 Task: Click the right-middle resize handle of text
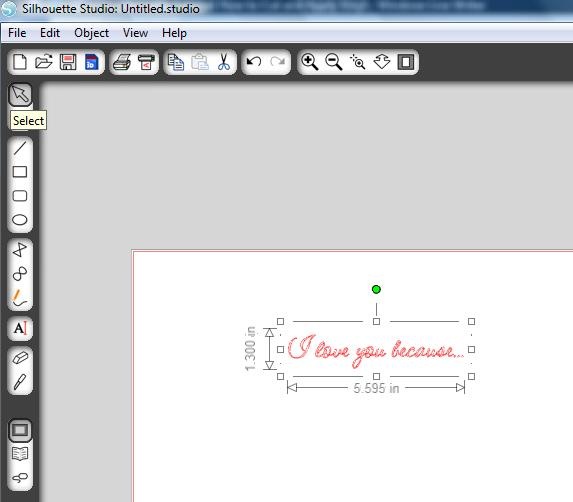click(x=471, y=349)
